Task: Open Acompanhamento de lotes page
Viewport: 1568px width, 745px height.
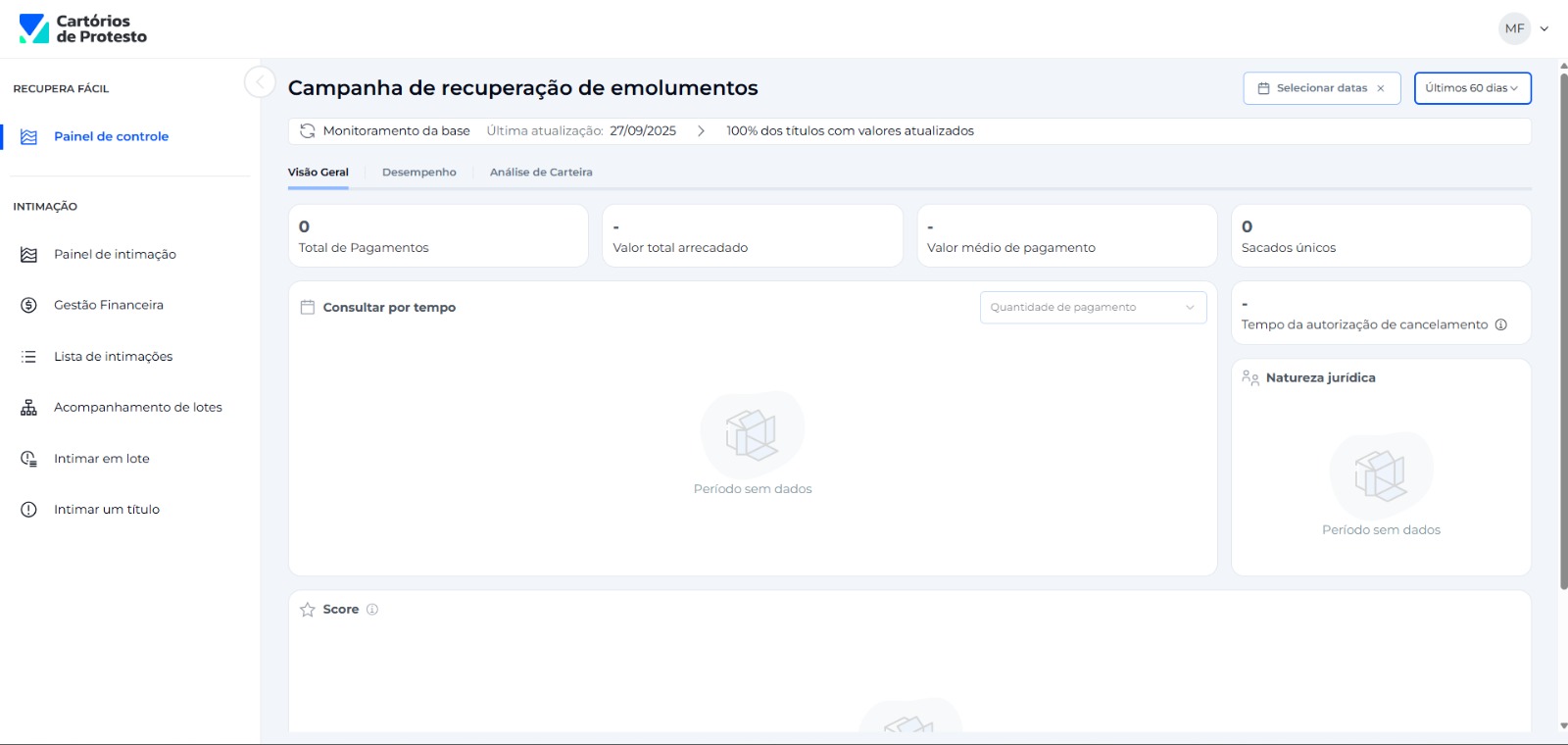Action: click(x=137, y=408)
